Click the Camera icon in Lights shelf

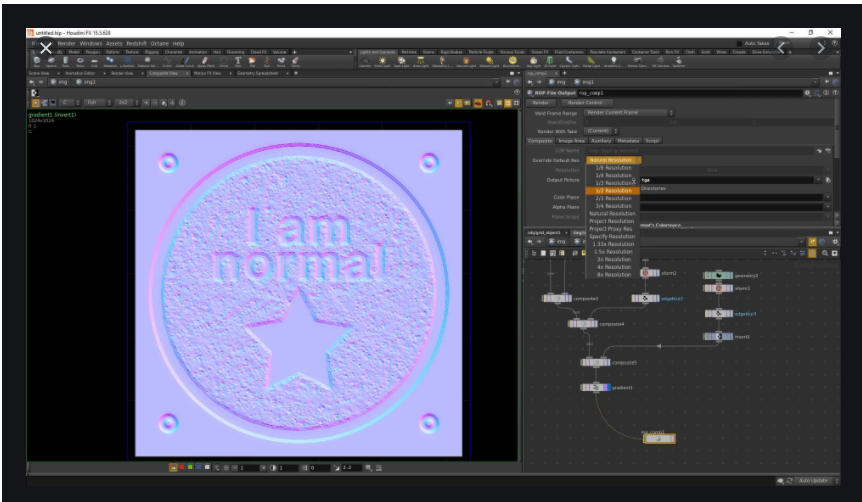pos(365,61)
